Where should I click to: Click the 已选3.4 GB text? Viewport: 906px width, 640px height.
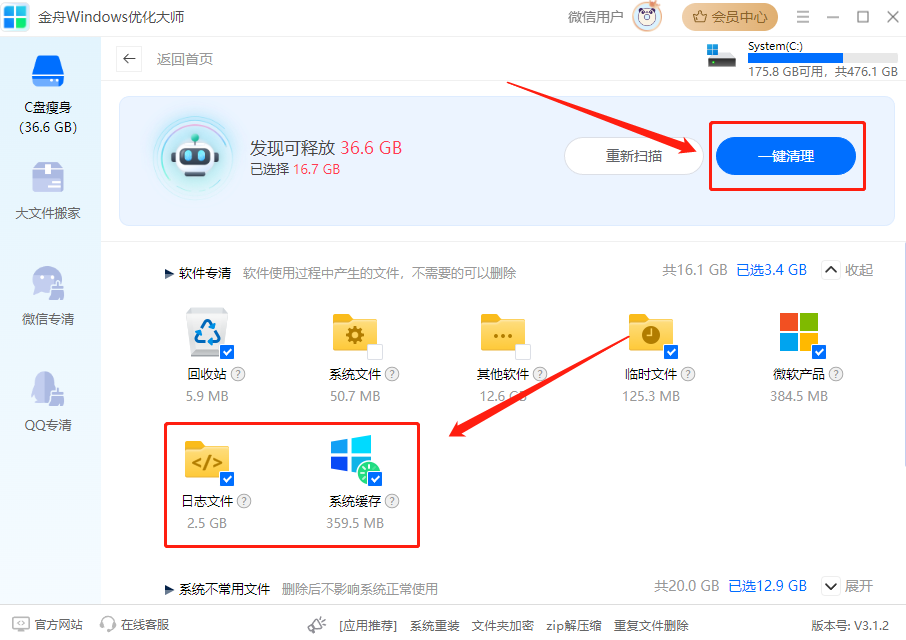771,270
